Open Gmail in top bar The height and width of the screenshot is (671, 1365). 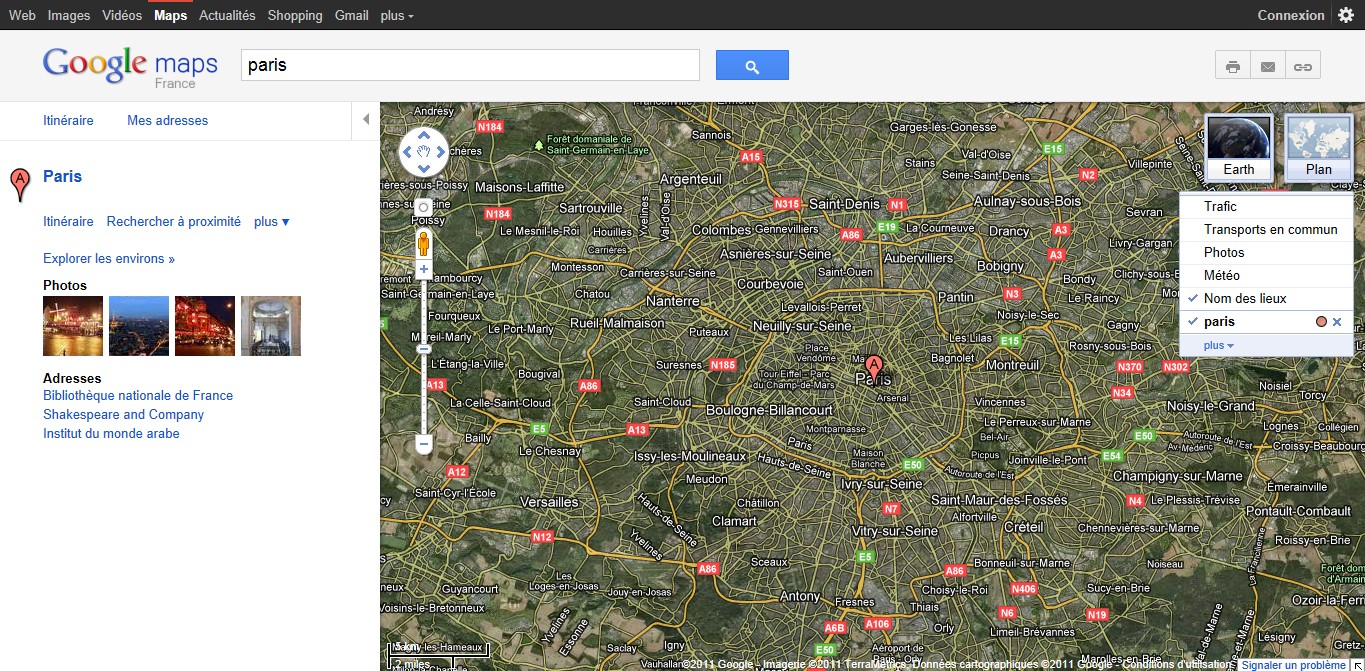[352, 15]
